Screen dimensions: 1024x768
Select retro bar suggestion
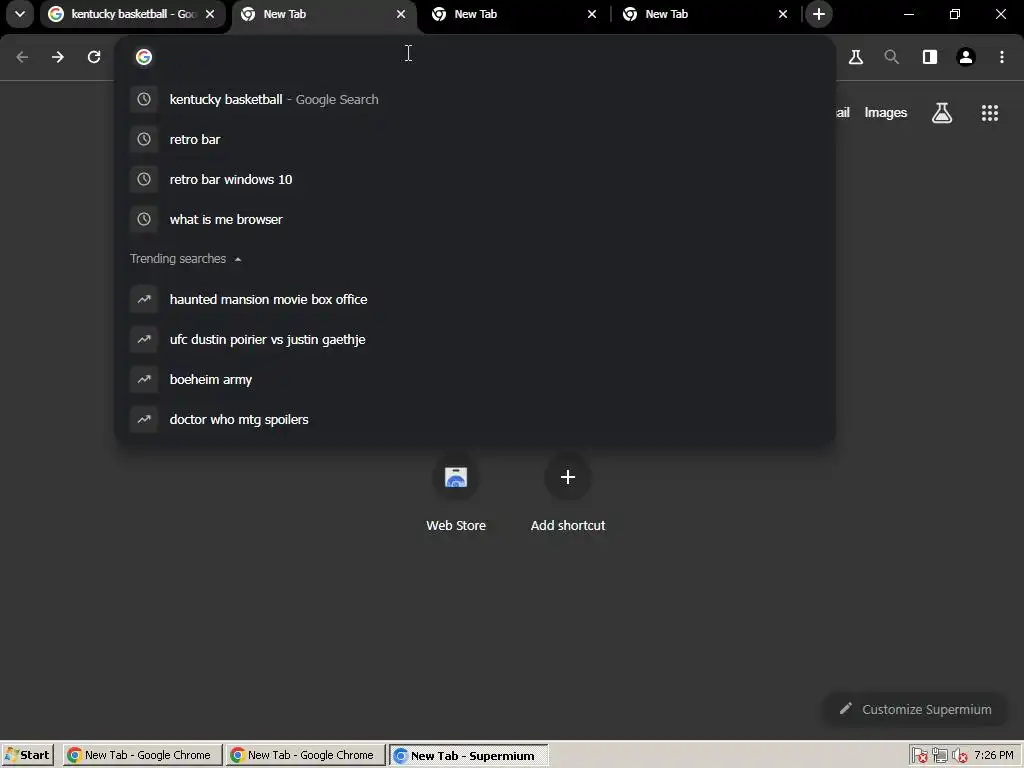pyautogui.click(x=475, y=139)
